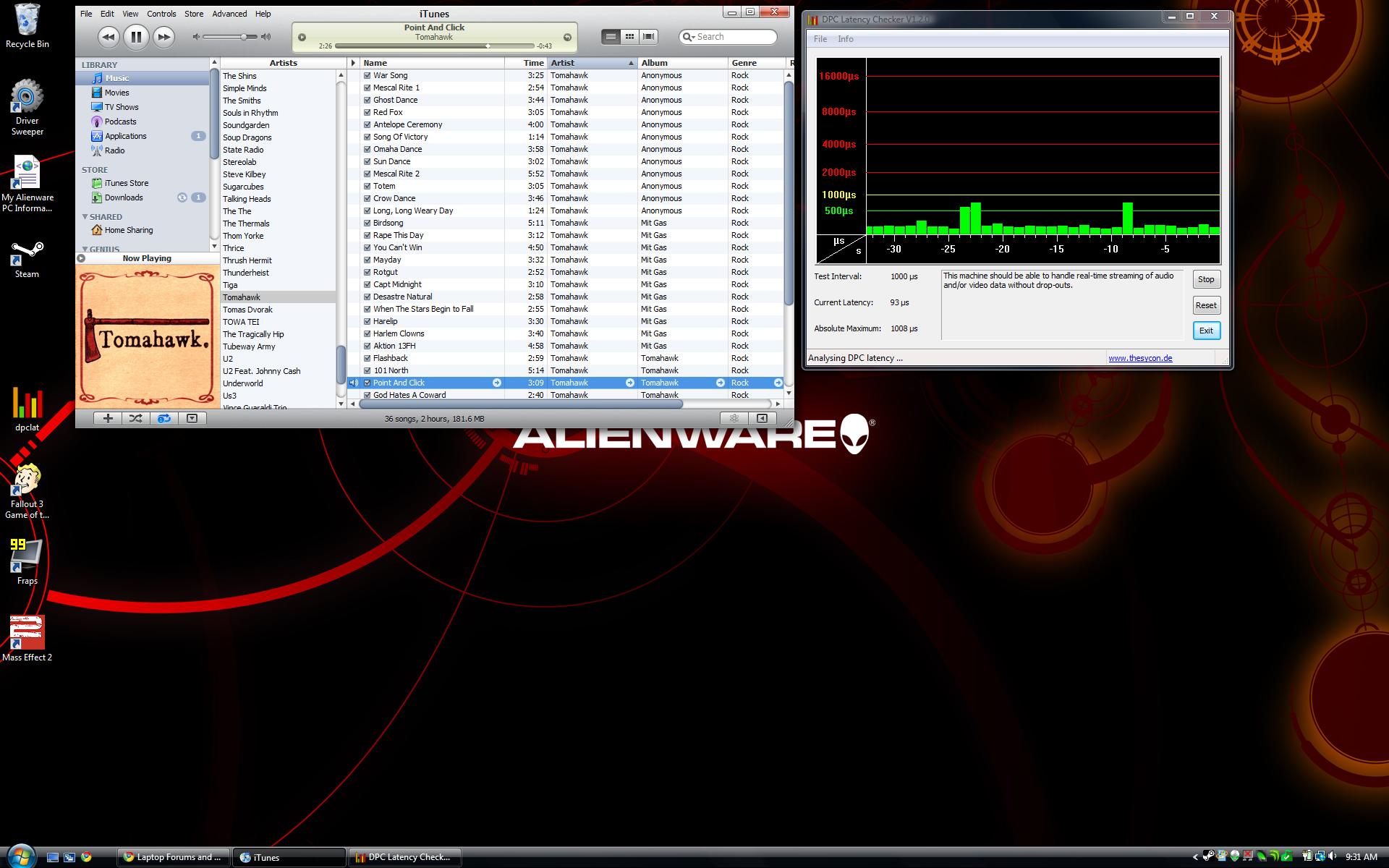Viewport: 1389px width, 868px height.
Task: Open DPC Latency Checker Info menu
Action: tap(846, 39)
